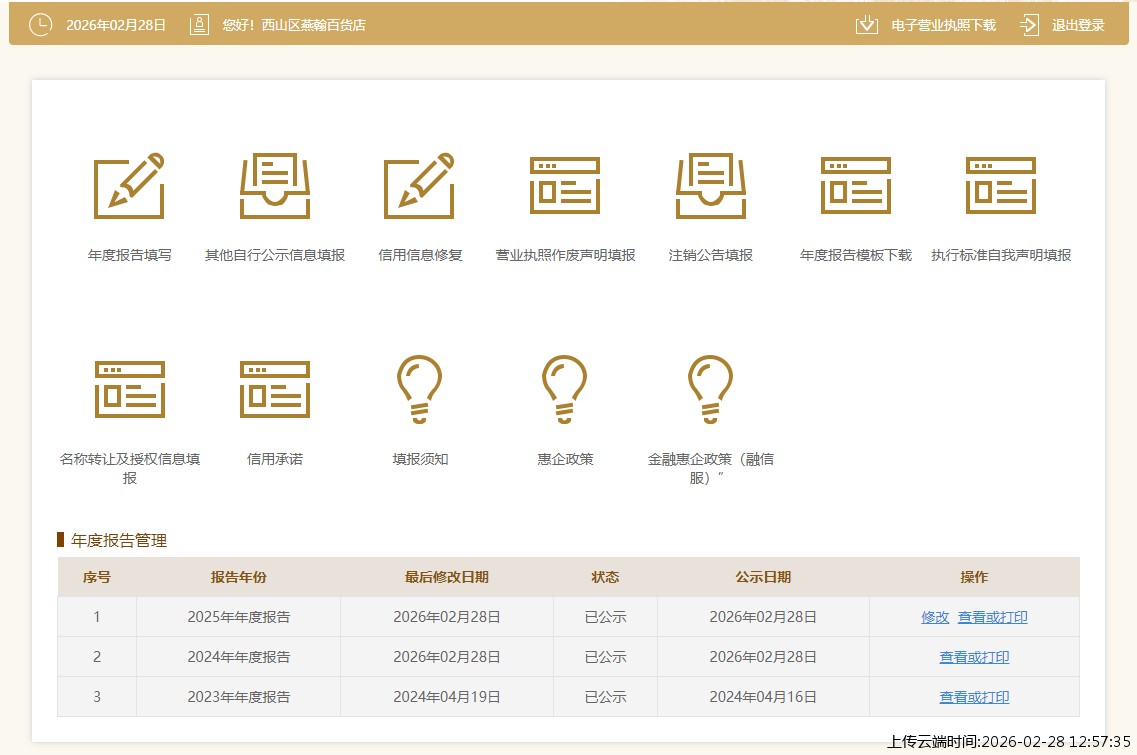Click 查看或打印 for 2023年年度报告
Screen dimensions: 1137x755
tap(974, 697)
